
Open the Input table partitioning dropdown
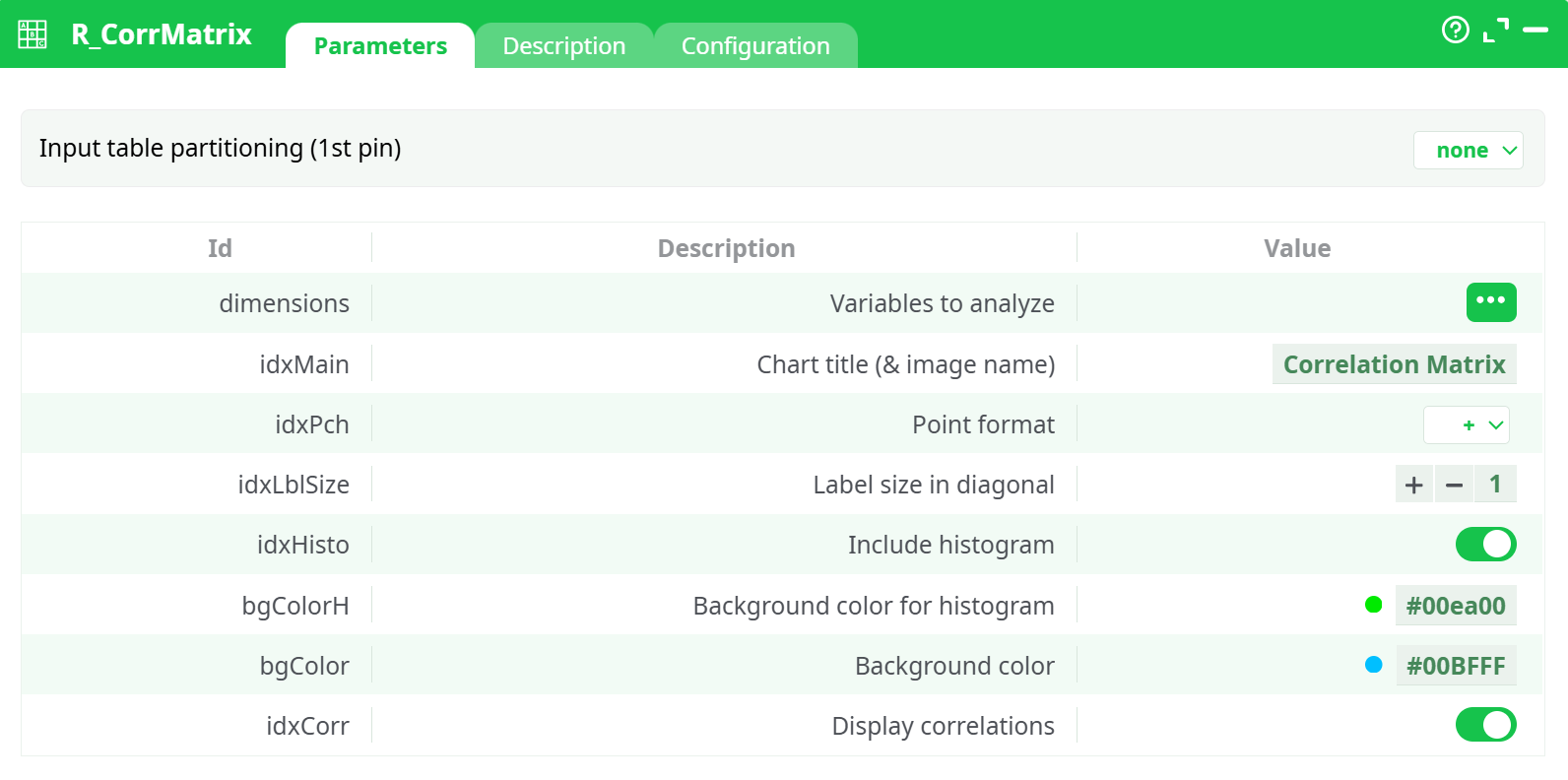point(1468,151)
